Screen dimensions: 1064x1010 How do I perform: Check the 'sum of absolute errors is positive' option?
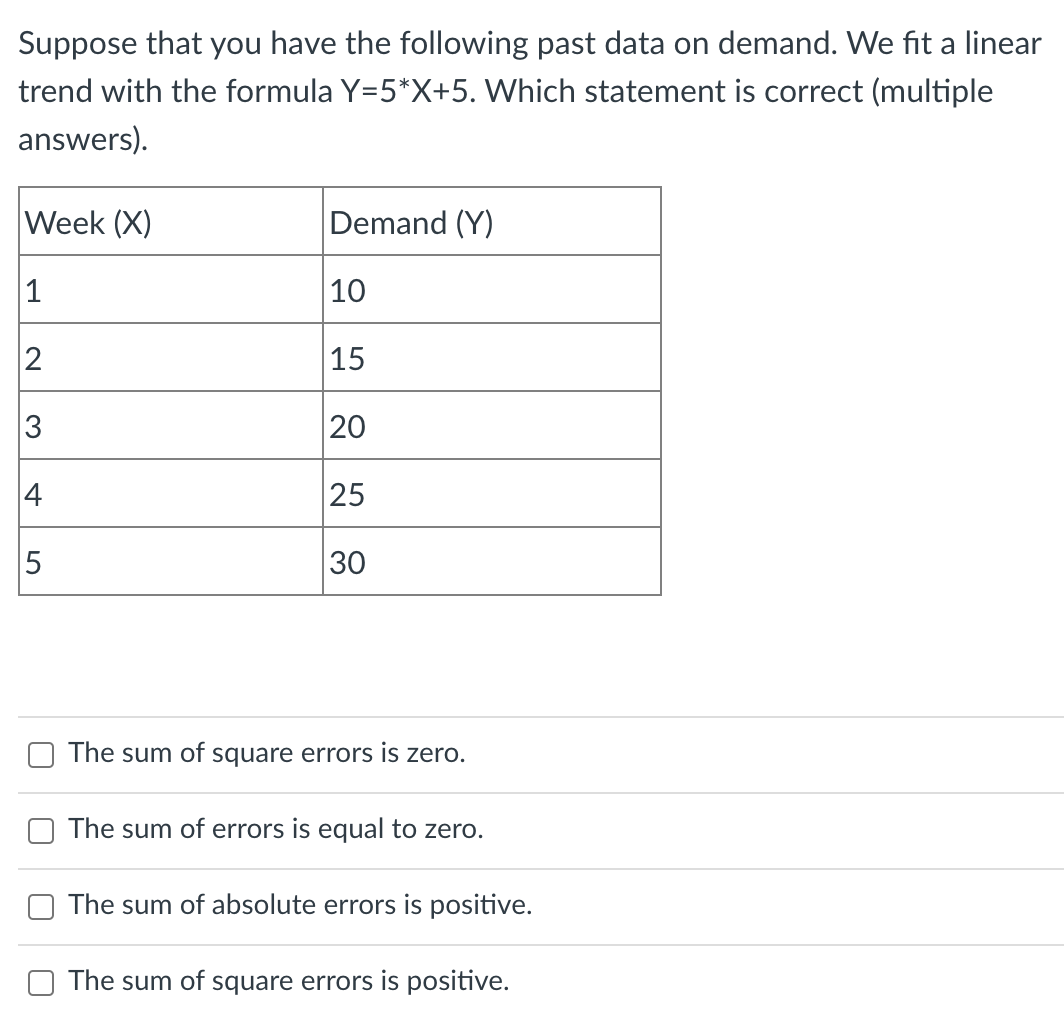tap(40, 907)
